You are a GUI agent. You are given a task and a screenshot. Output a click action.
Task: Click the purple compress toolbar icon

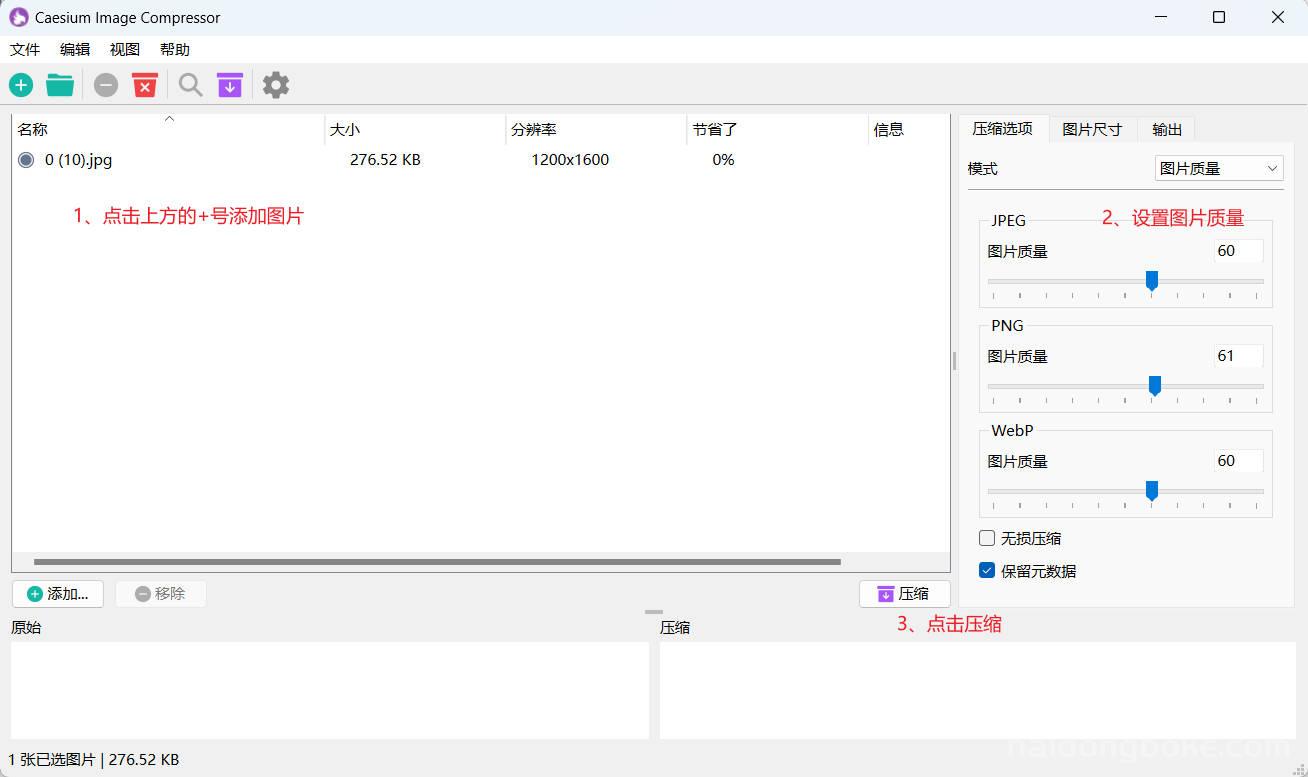click(230, 85)
